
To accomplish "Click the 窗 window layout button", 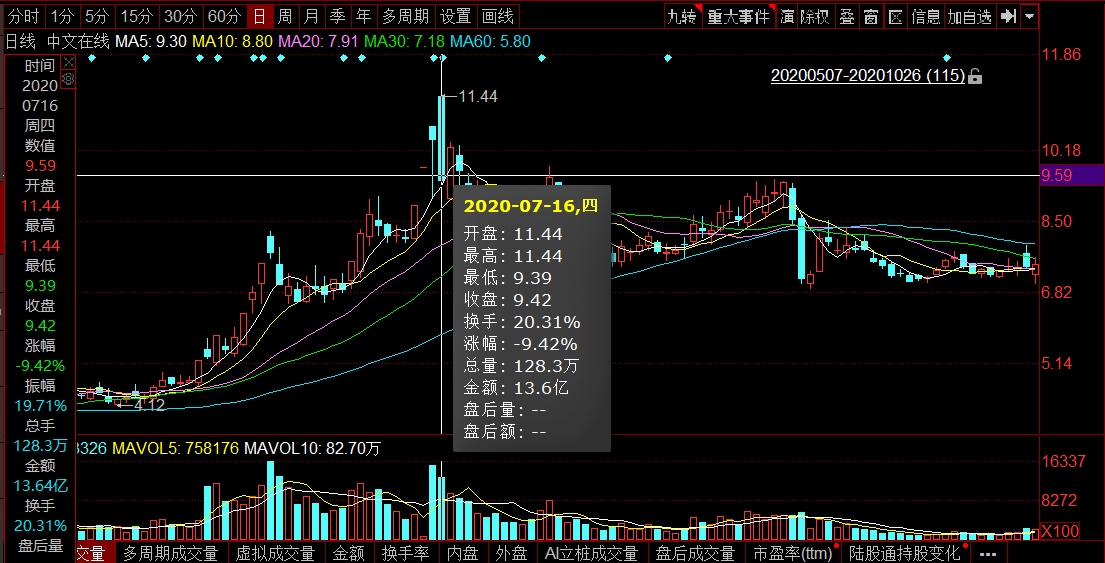I will point(871,16).
